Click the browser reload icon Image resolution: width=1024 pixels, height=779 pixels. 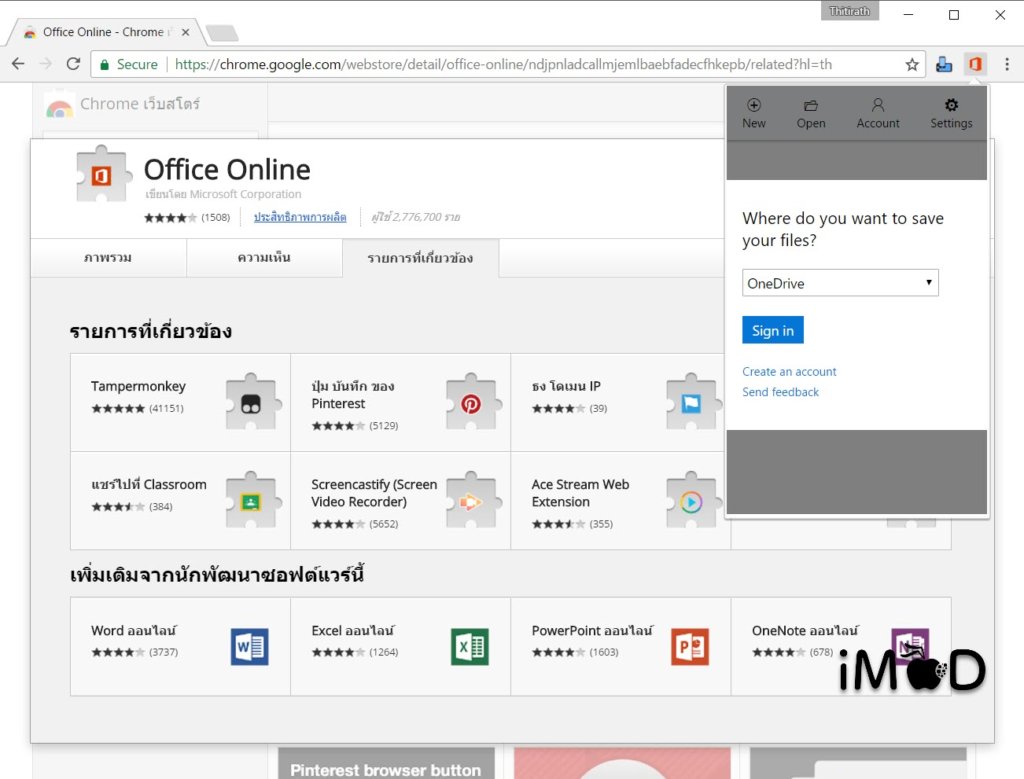[x=73, y=64]
